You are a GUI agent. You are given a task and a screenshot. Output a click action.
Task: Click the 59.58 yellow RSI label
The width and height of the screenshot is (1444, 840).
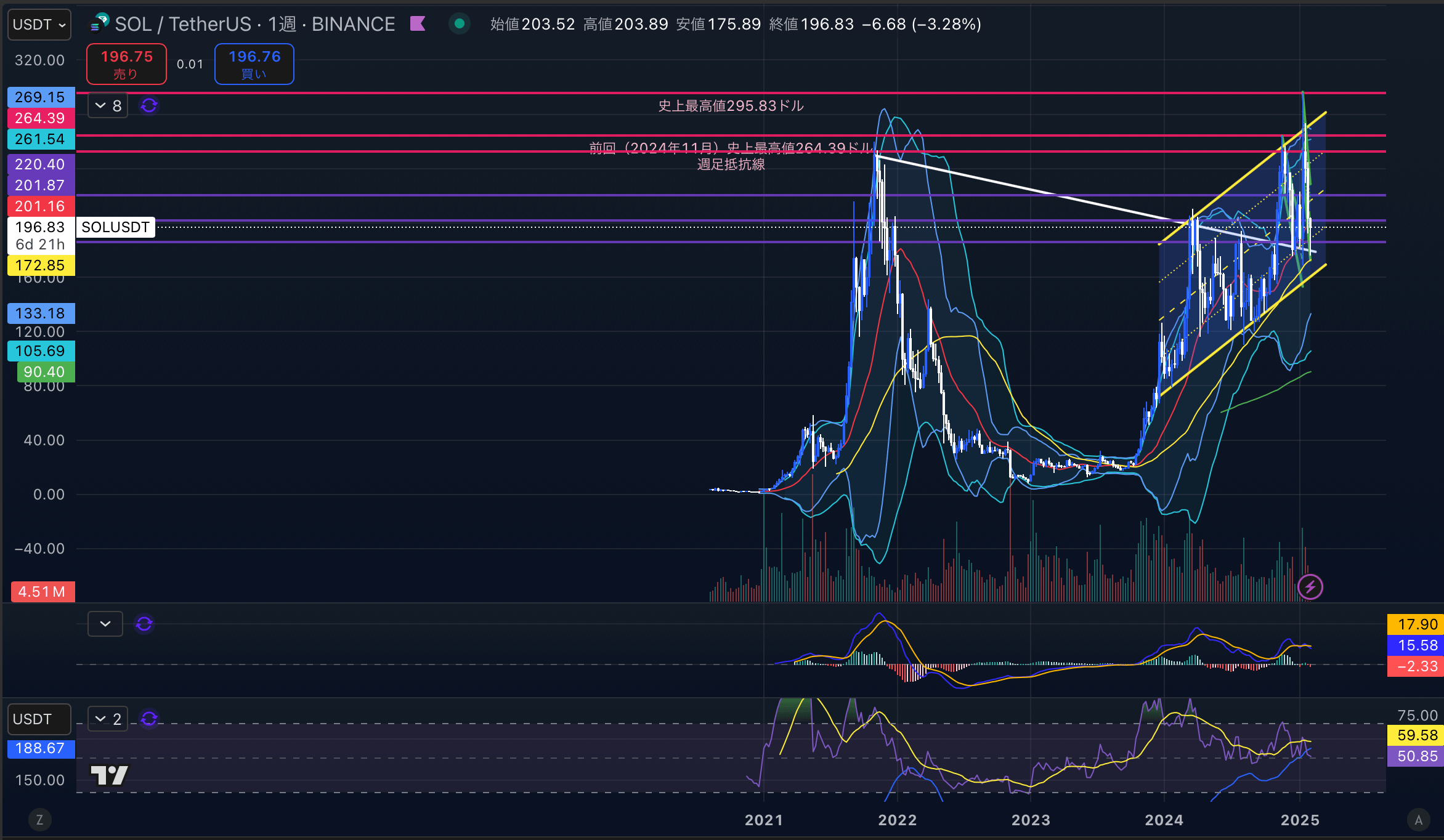1415,735
